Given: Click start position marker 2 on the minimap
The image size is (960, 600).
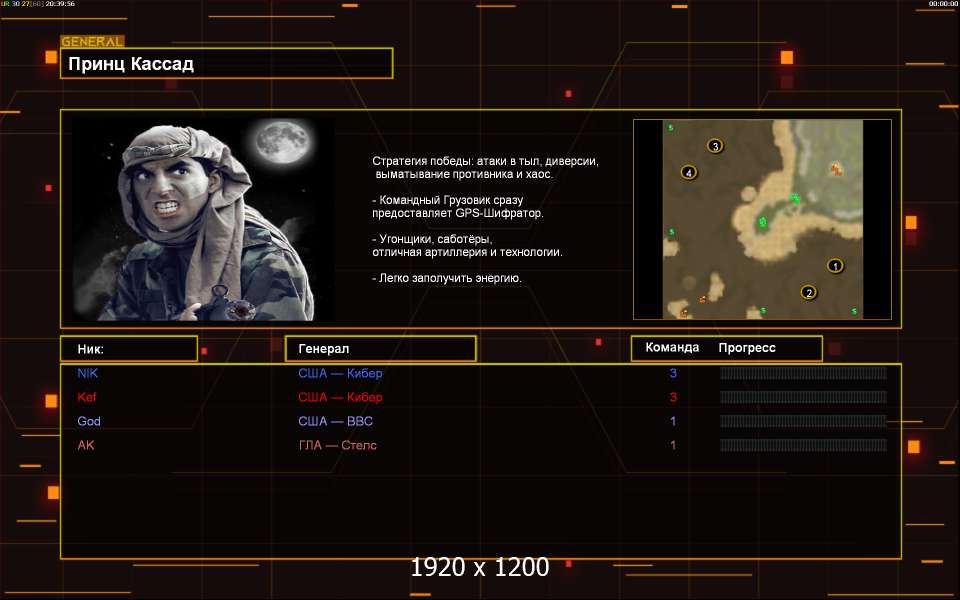Looking at the screenshot, I should pos(809,293).
